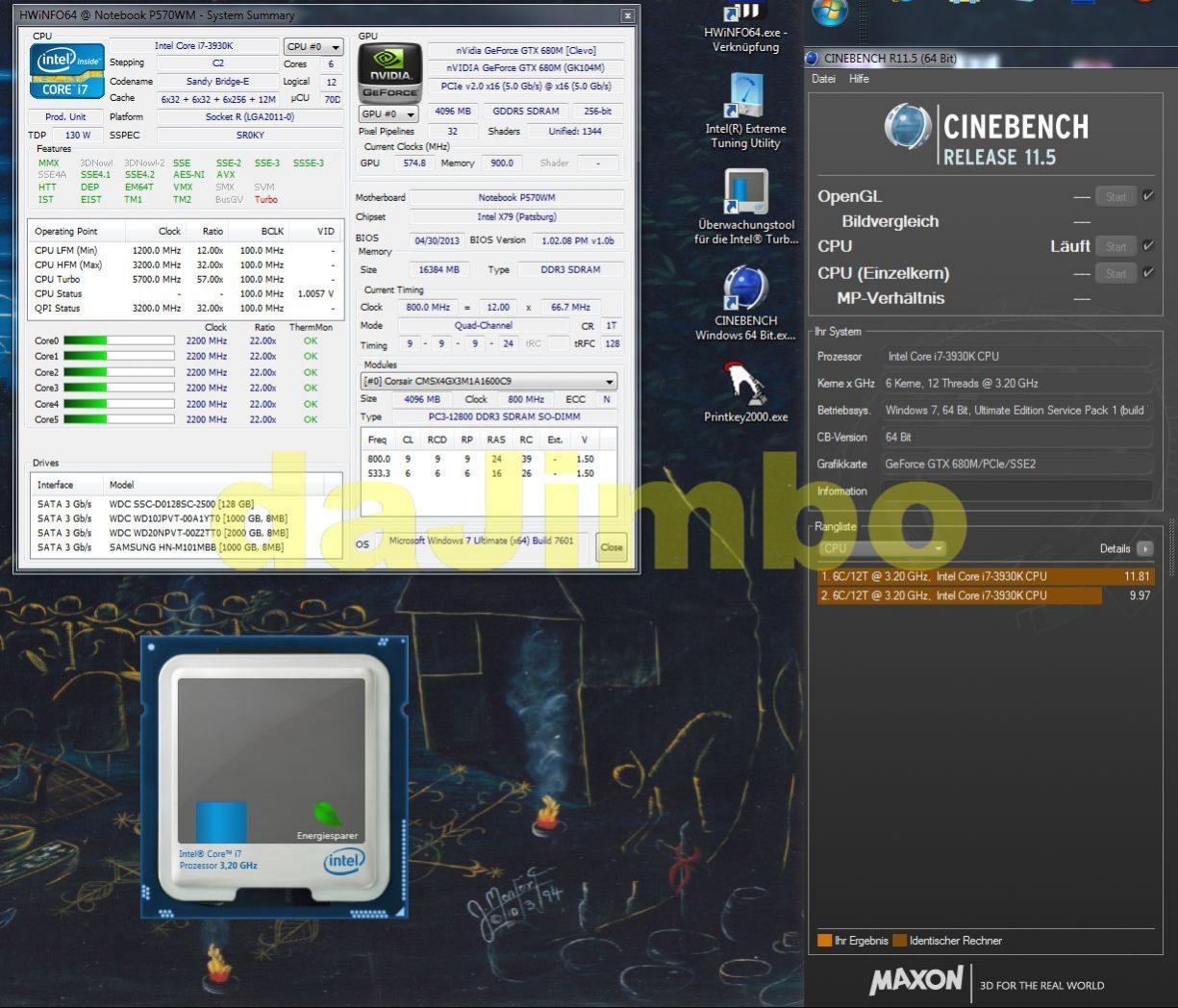
Task: Click the OS Windows 7 Ultimate field
Action: pyautogui.click(x=481, y=541)
